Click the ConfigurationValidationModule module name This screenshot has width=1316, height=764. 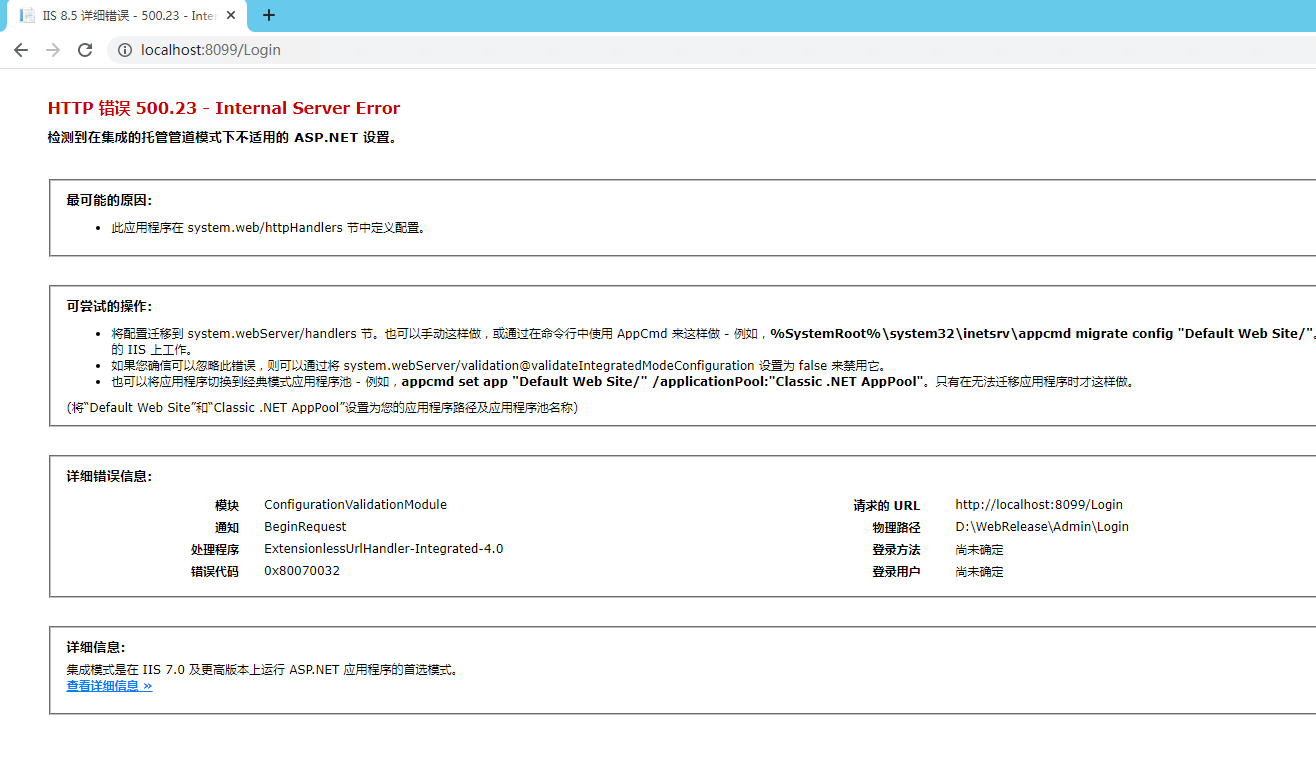355,505
